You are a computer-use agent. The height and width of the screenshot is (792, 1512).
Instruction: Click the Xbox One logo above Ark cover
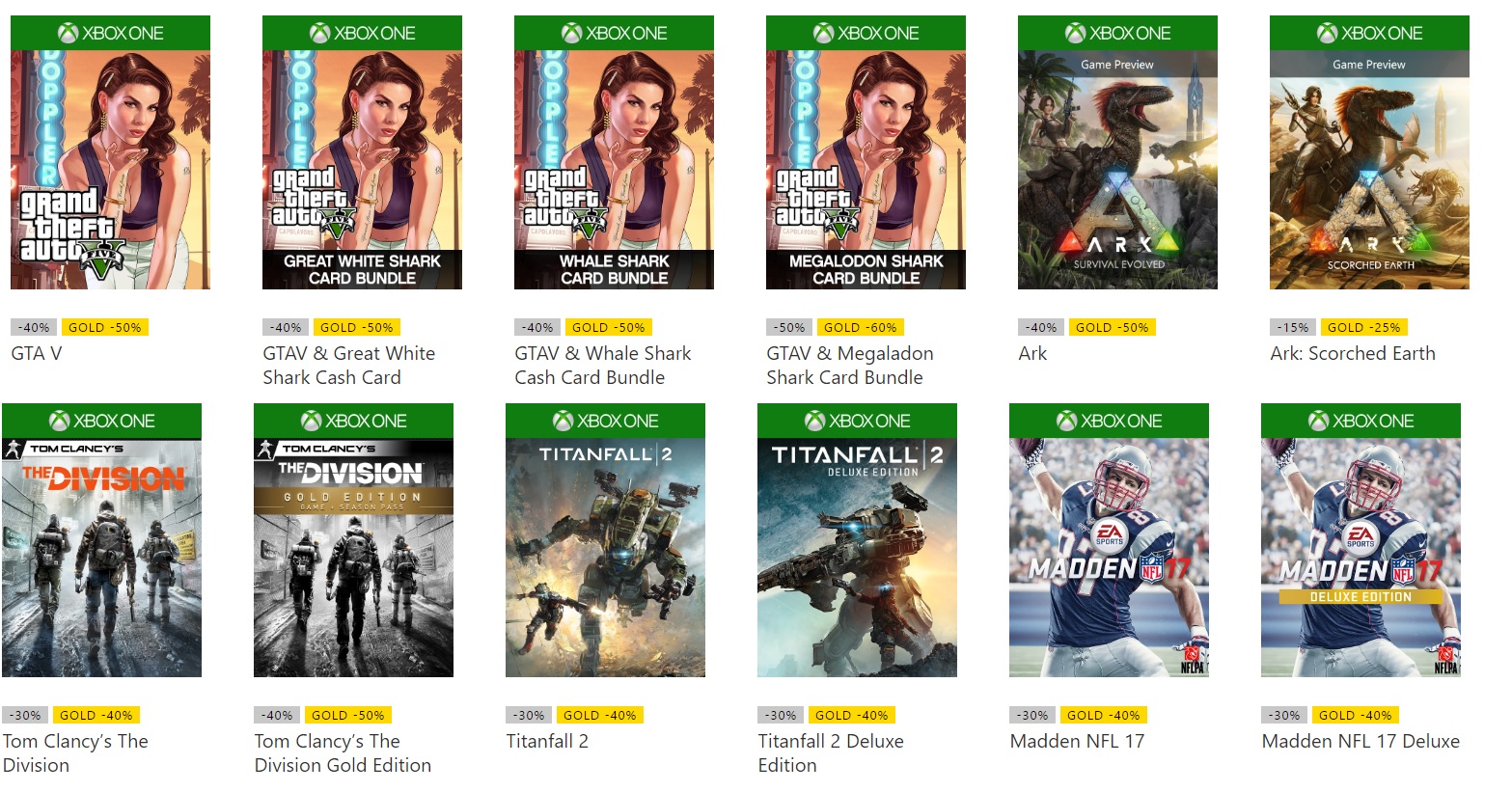click(x=1117, y=34)
